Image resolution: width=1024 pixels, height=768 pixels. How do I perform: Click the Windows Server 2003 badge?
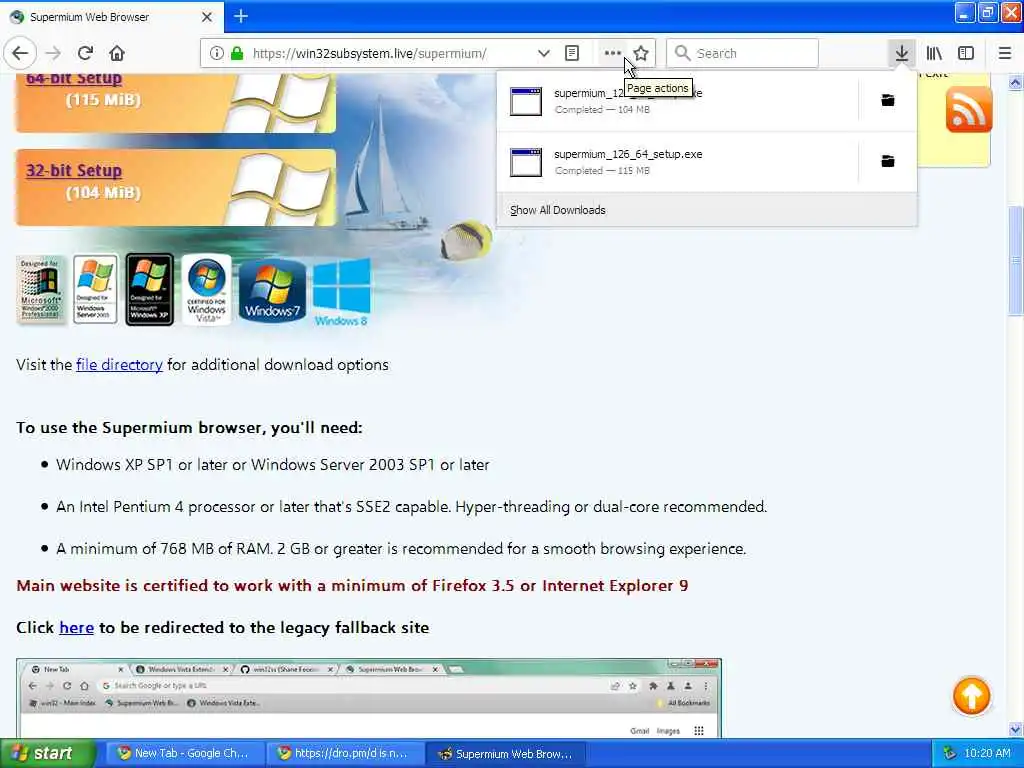(x=95, y=289)
